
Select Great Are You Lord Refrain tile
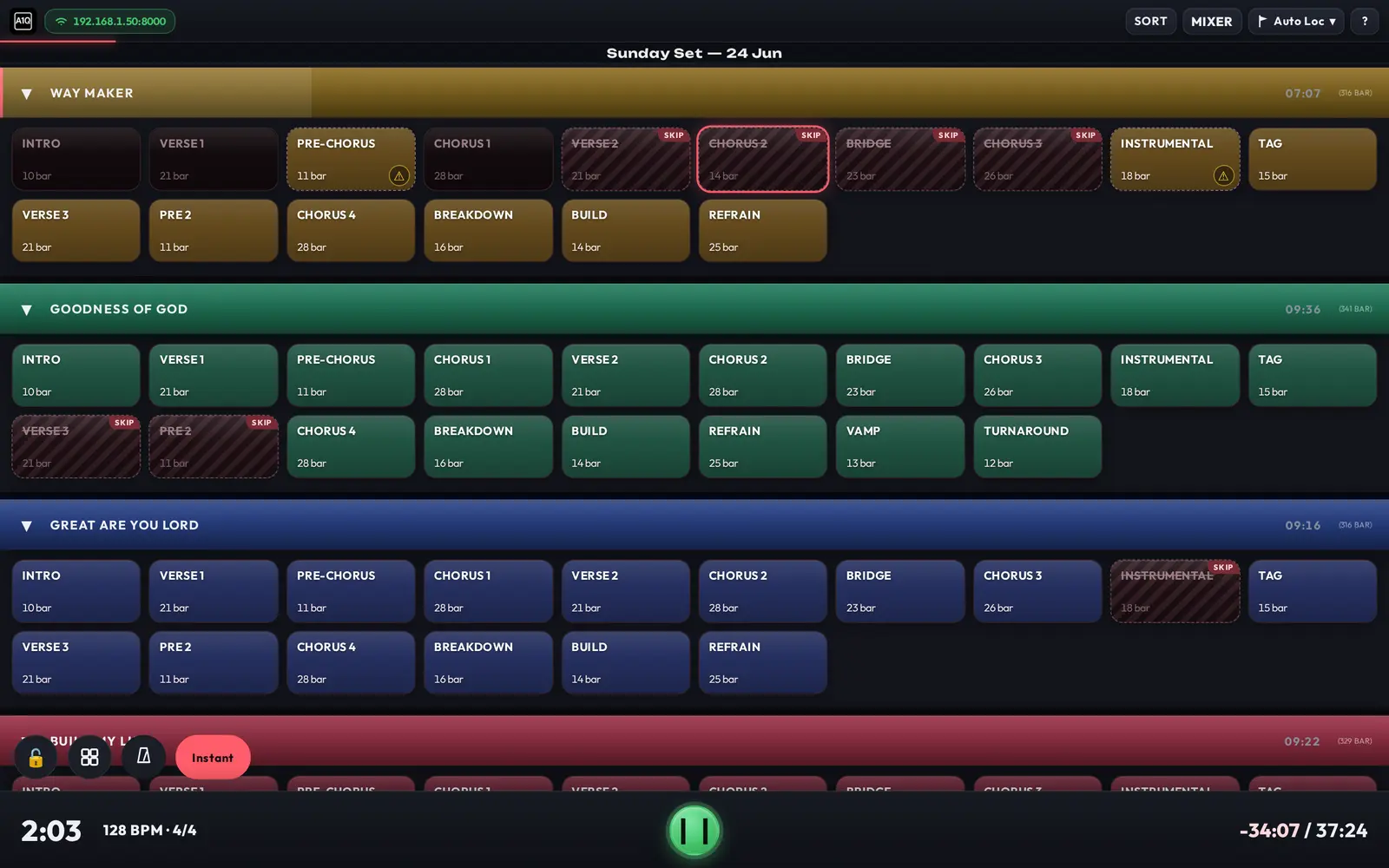763,662
